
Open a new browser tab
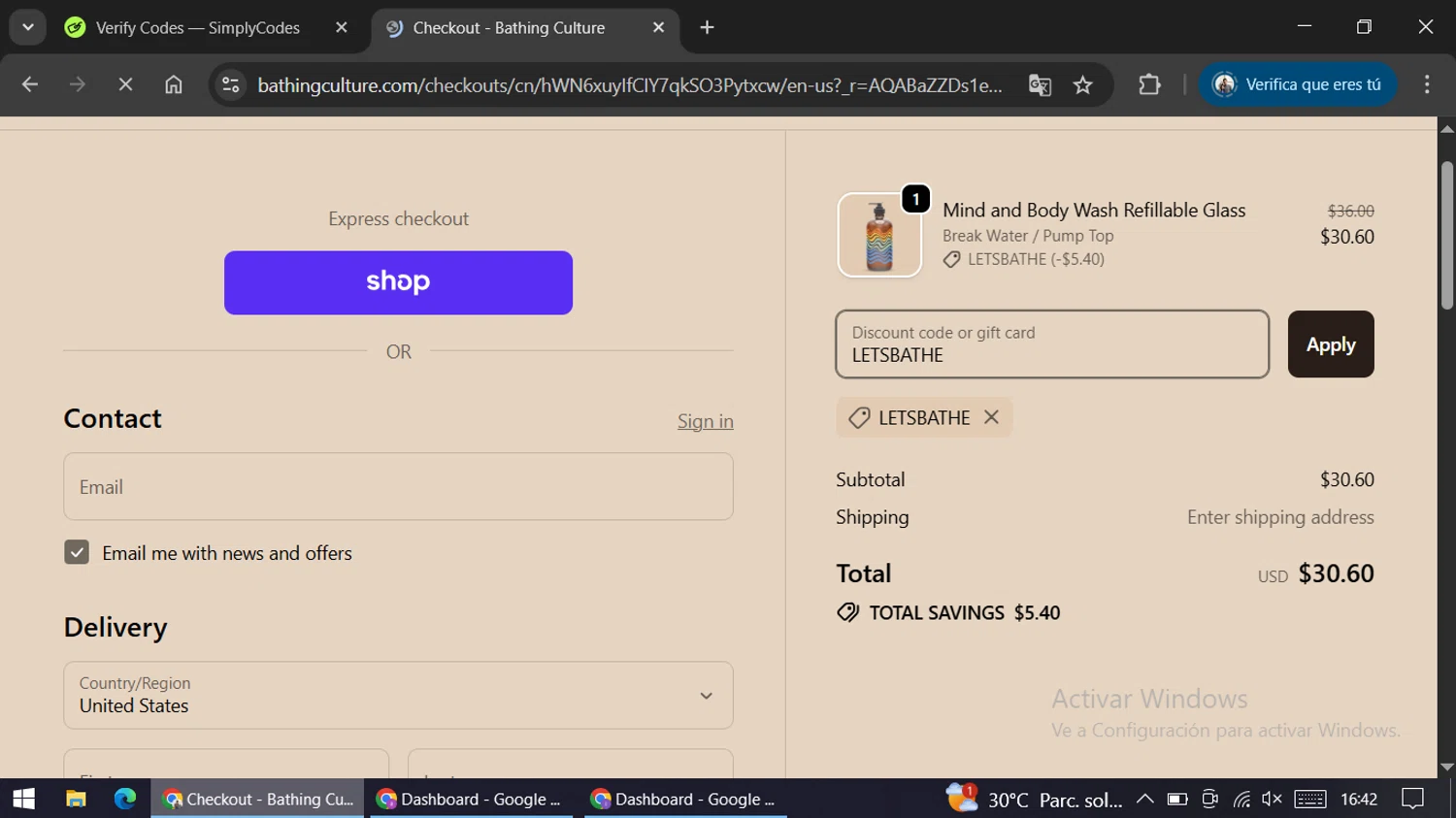point(707,28)
